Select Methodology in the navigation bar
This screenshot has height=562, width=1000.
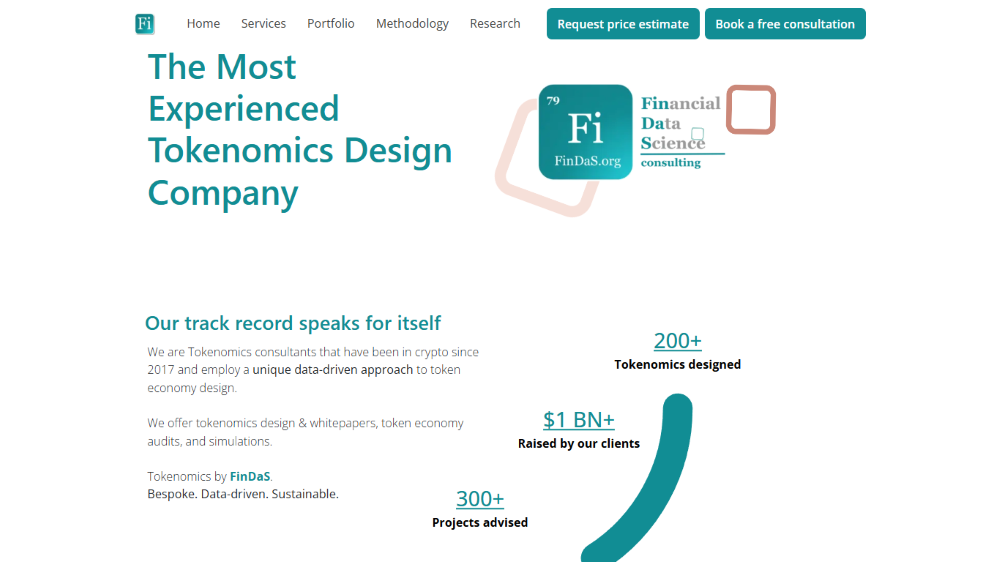click(413, 24)
